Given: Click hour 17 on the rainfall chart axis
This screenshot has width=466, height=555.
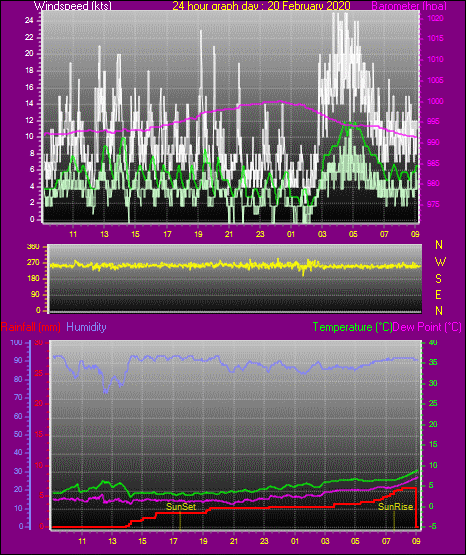Looking at the screenshot, I should pyautogui.click(x=173, y=541).
